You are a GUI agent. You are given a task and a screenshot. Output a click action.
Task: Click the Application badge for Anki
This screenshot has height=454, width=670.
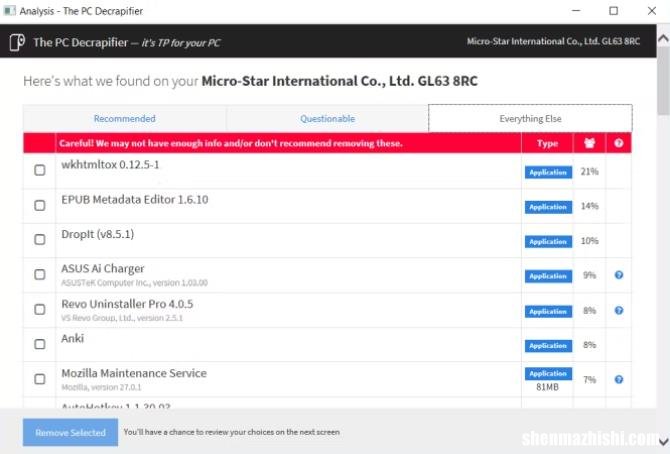coord(548,345)
